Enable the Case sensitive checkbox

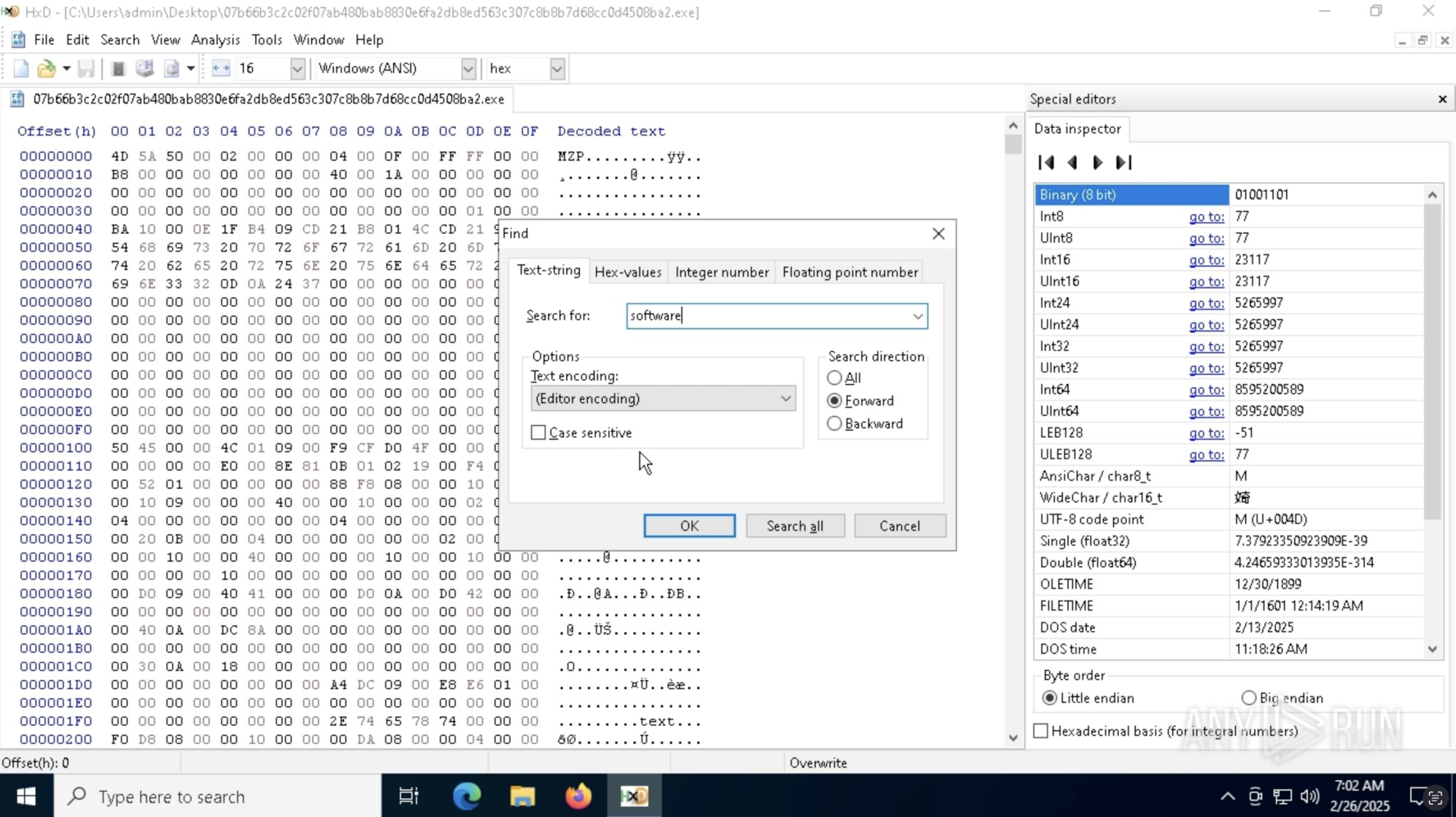pyautogui.click(x=539, y=433)
